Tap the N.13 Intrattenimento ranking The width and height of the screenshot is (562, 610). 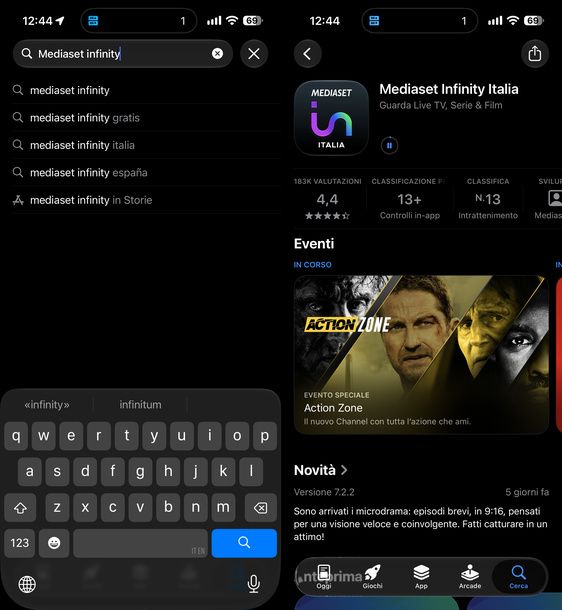coord(488,199)
